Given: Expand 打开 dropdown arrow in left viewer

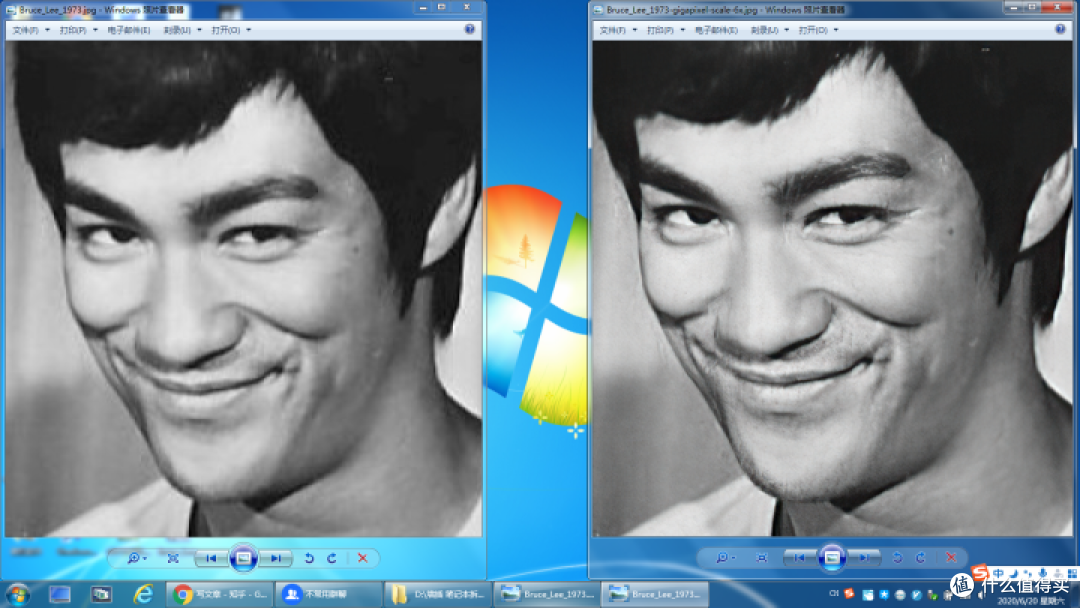Looking at the screenshot, I should (x=249, y=30).
